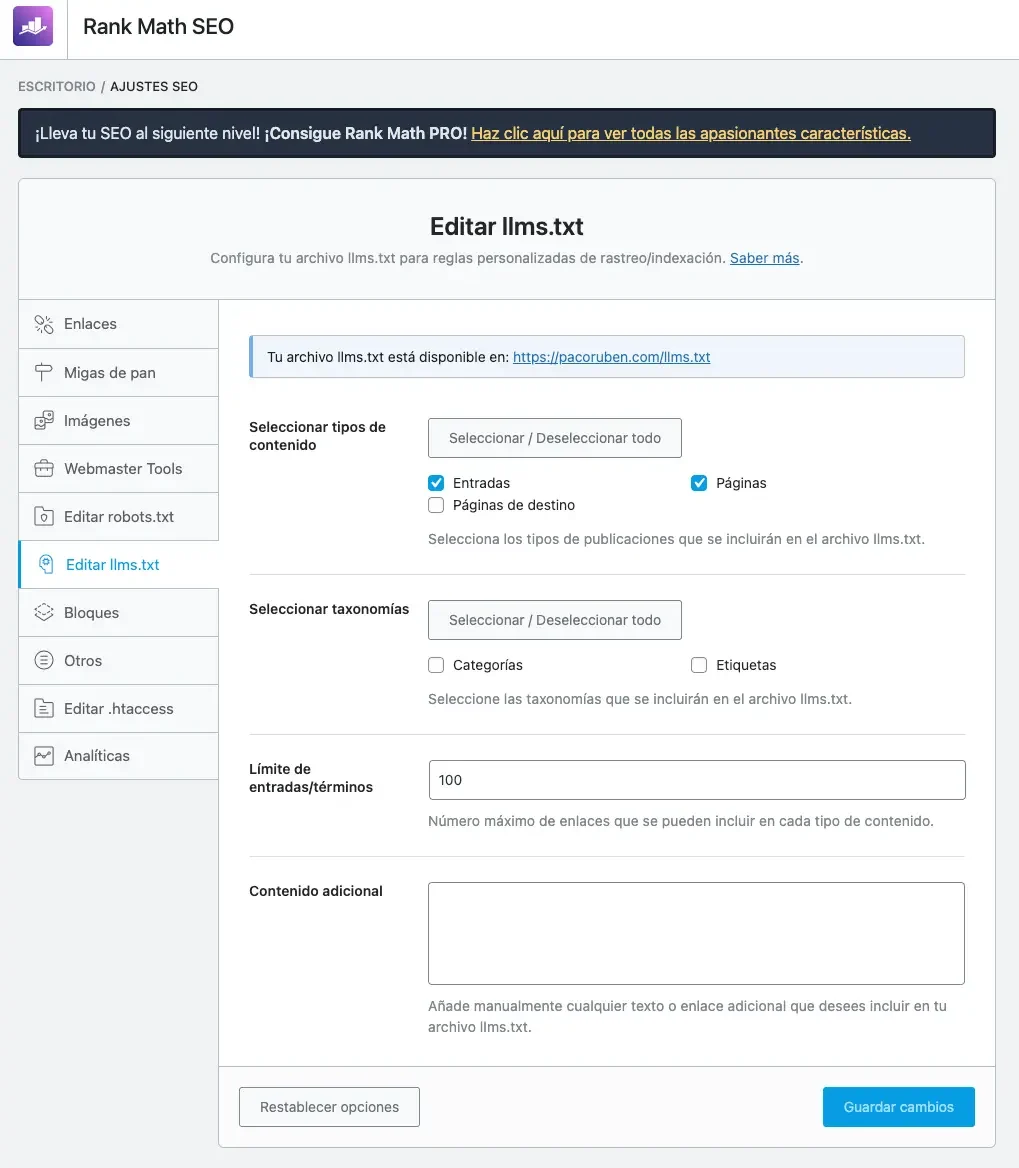This screenshot has width=1019, height=1168.
Task: Uncheck the Etiquetas taxonomy box
Action: tap(698, 664)
